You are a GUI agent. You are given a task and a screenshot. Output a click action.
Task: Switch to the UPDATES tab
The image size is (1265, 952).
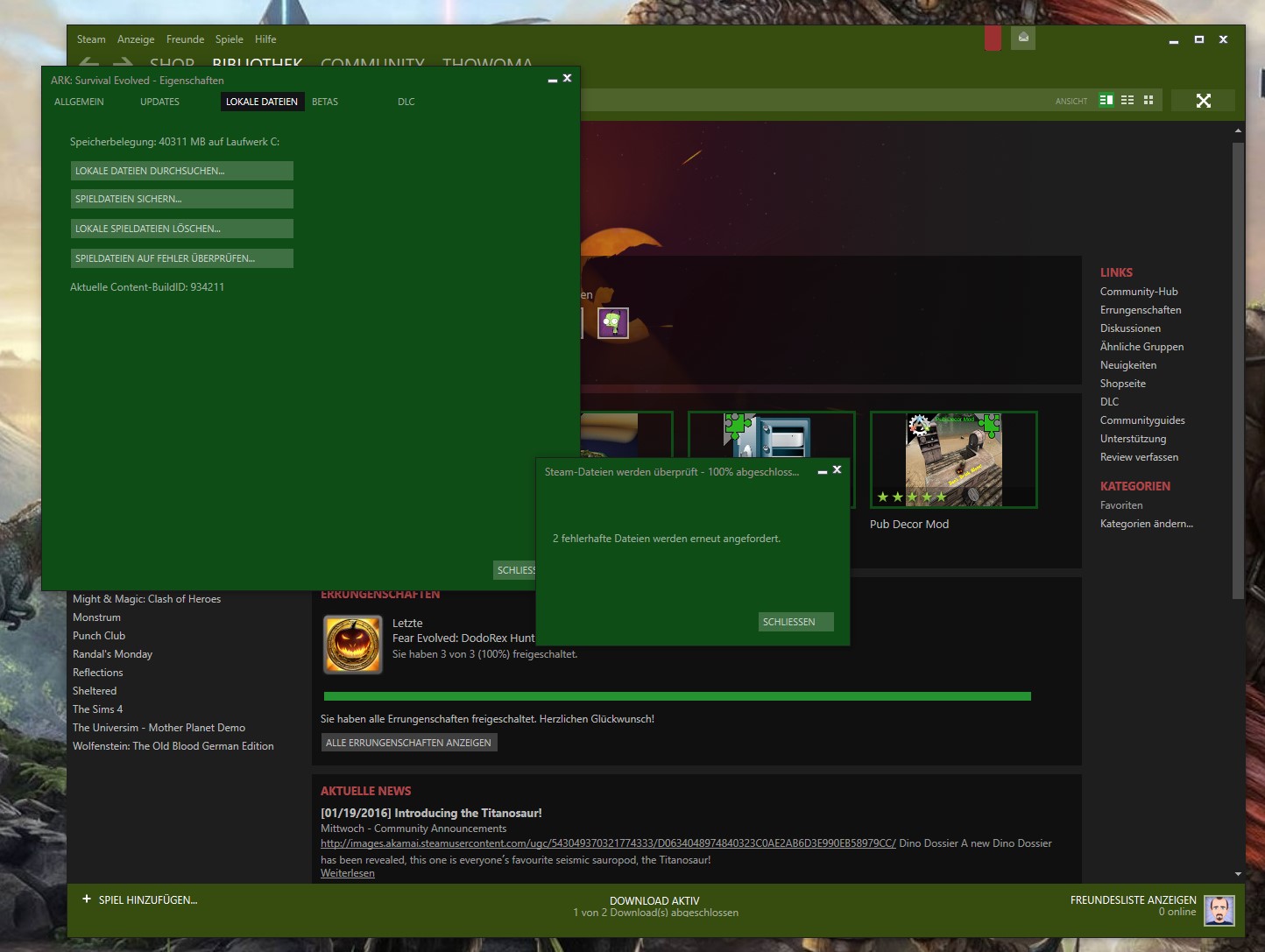coord(159,102)
